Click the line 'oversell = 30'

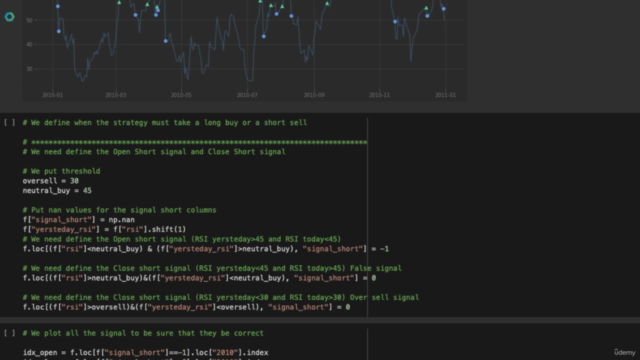pyautogui.click(x=51, y=181)
